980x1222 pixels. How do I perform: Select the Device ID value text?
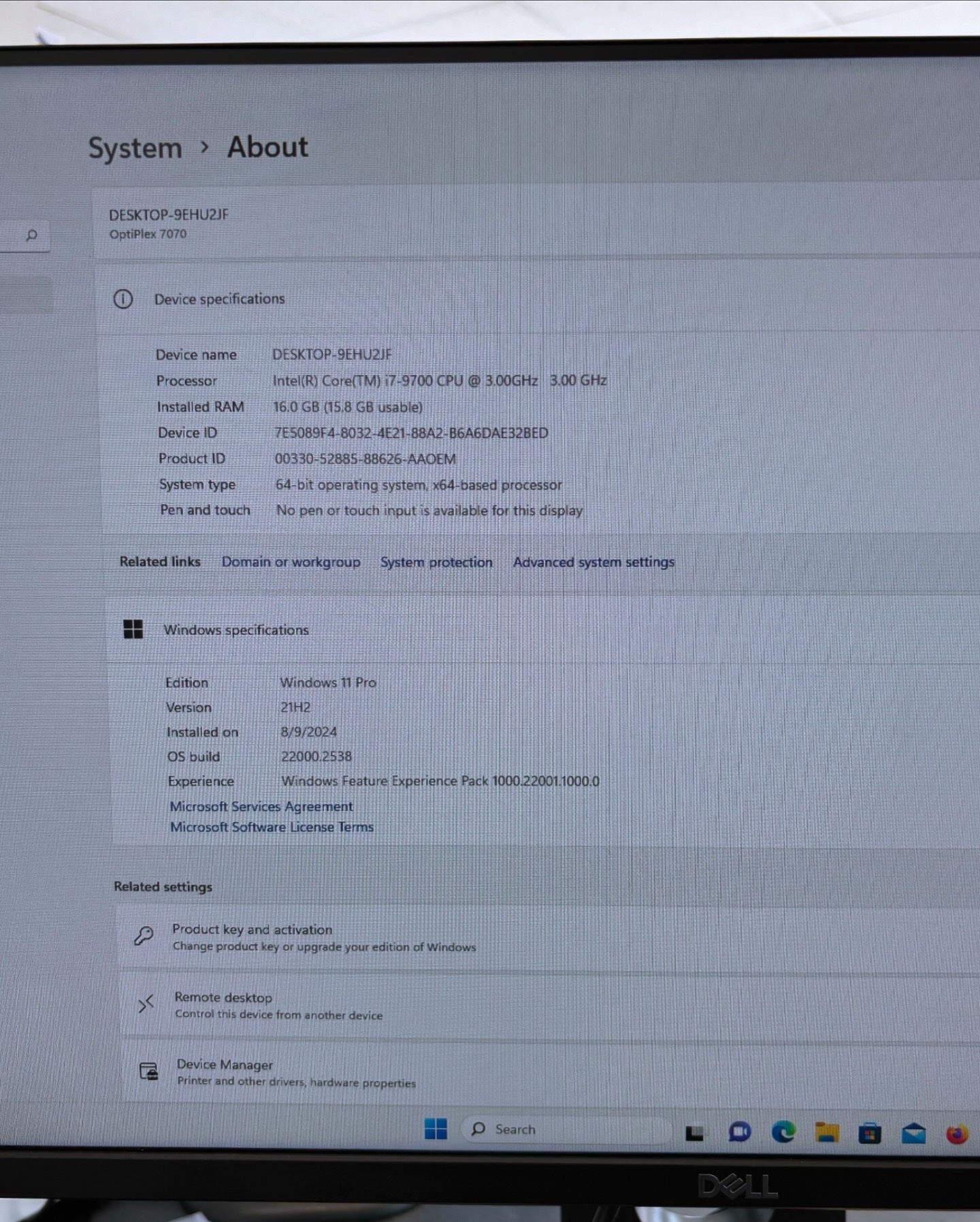click(x=411, y=433)
